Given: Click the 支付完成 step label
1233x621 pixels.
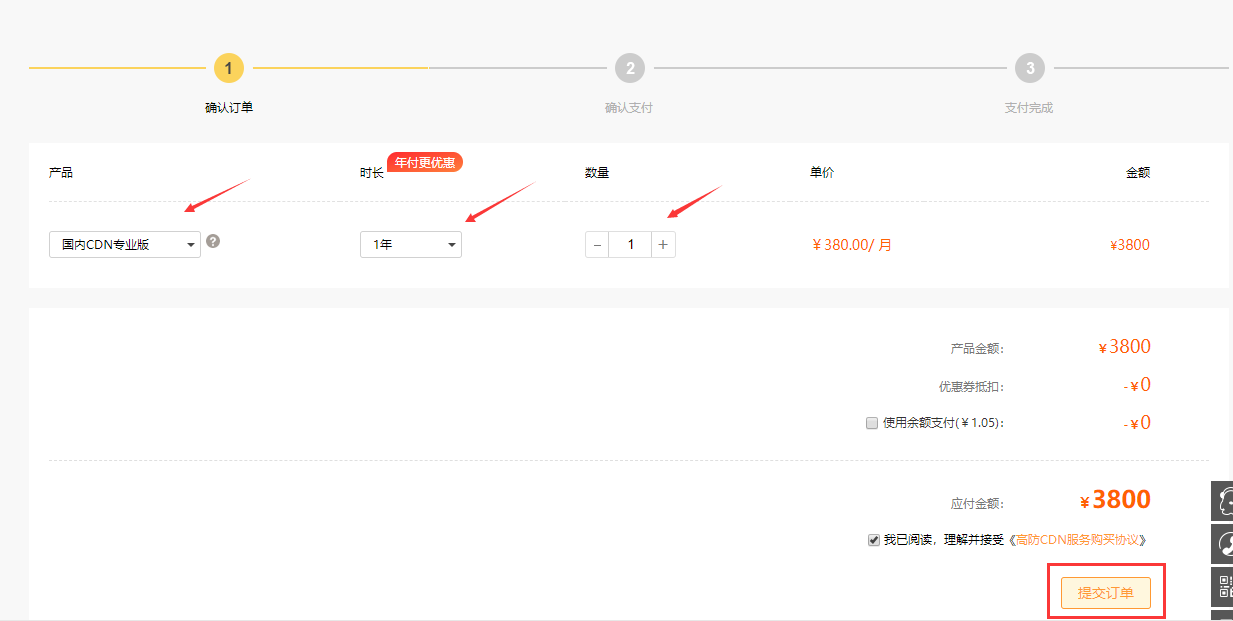Looking at the screenshot, I should click(1029, 108).
